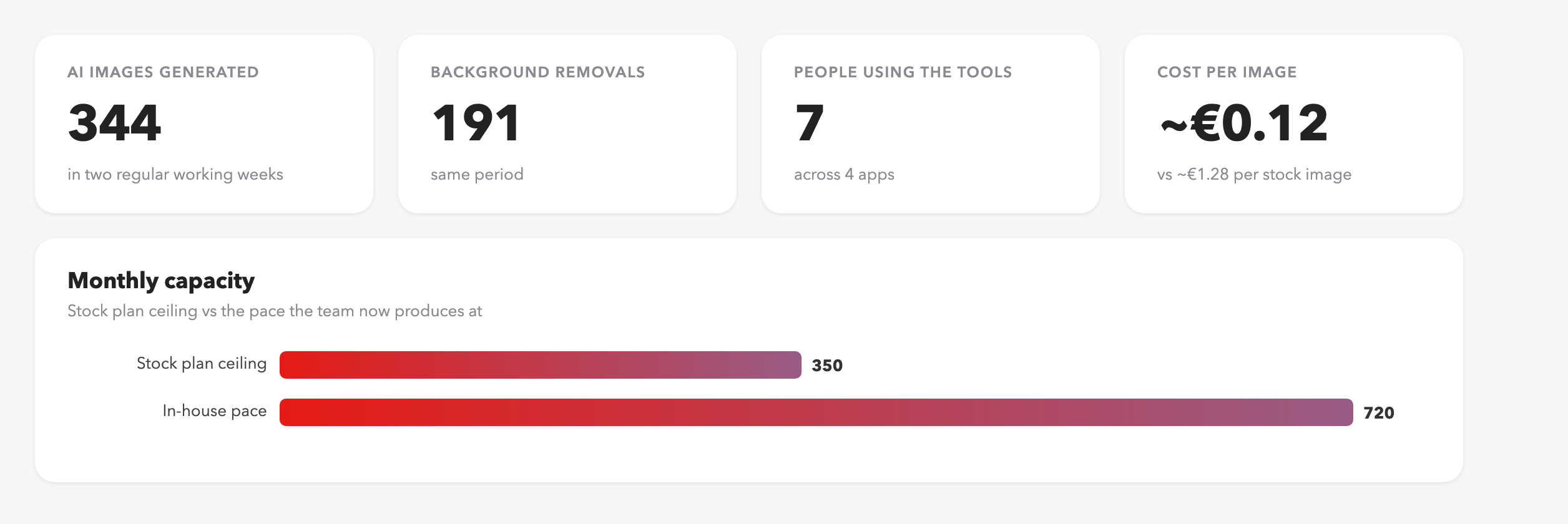Image resolution: width=1568 pixels, height=524 pixels.
Task: Click the 'same period' caption
Action: 477,174
